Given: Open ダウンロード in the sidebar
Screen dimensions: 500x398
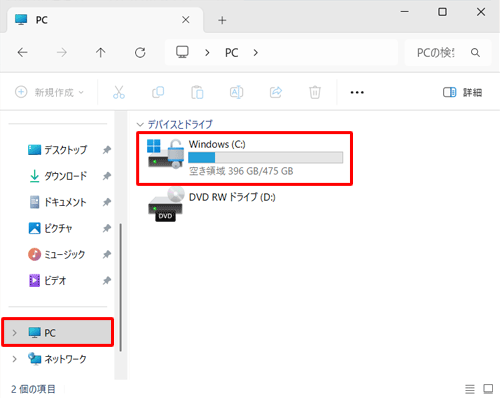Looking at the screenshot, I should coord(58,176).
